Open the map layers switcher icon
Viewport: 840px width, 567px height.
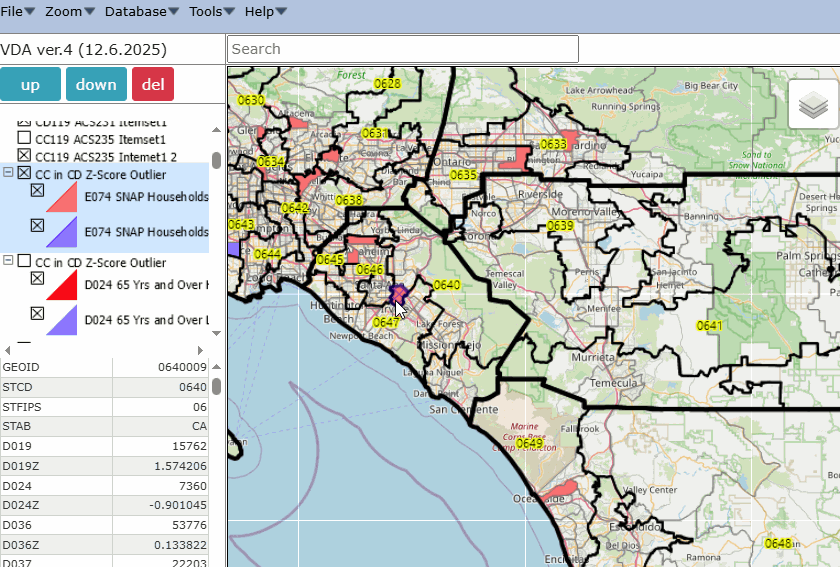[x=814, y=105]
